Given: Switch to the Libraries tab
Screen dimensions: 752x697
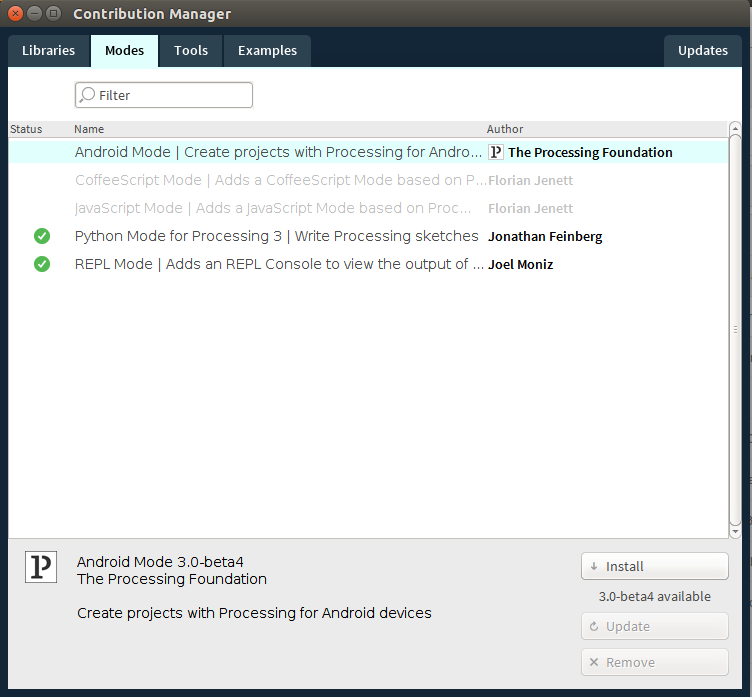Looking at the screenshot, I should click(48, 50).
